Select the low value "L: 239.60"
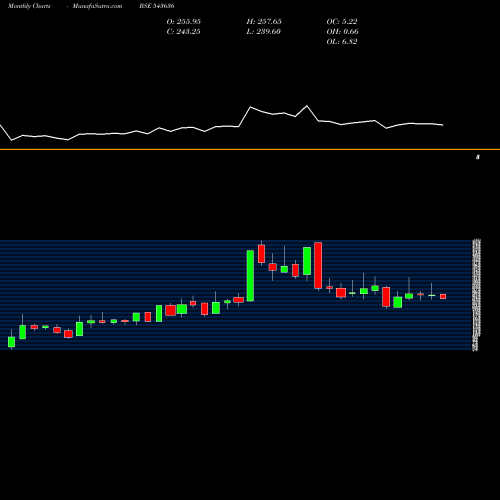Screen dimensions: 500x500 click(264, 31)
